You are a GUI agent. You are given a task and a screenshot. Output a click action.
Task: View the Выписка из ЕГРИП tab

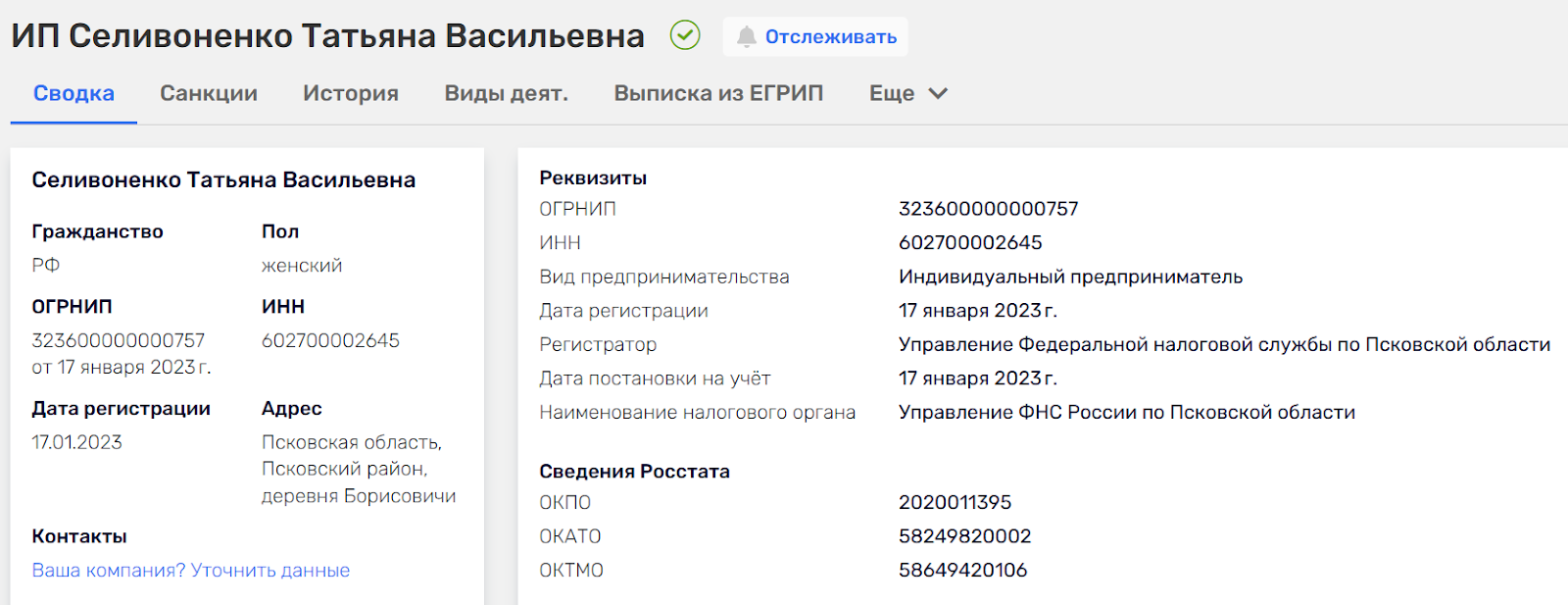pyautogui.click(x=718, y=93)
